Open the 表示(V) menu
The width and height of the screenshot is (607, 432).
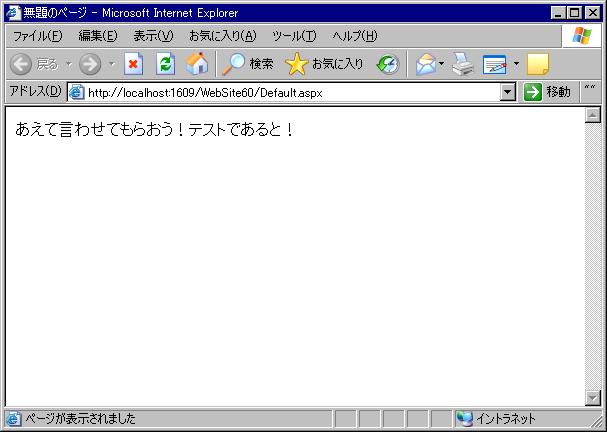coord(153,36)
